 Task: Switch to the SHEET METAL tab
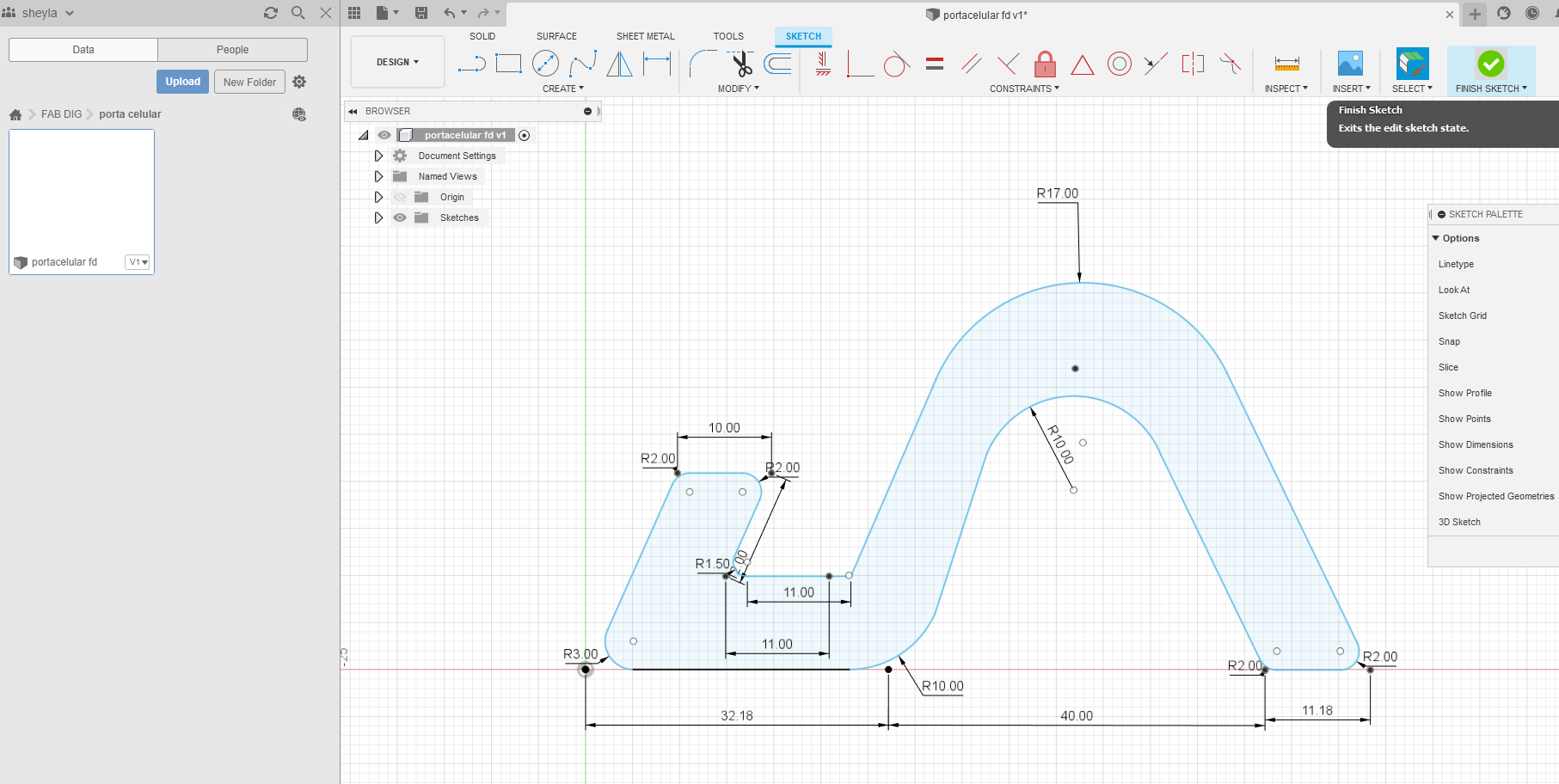coord(646,36)
